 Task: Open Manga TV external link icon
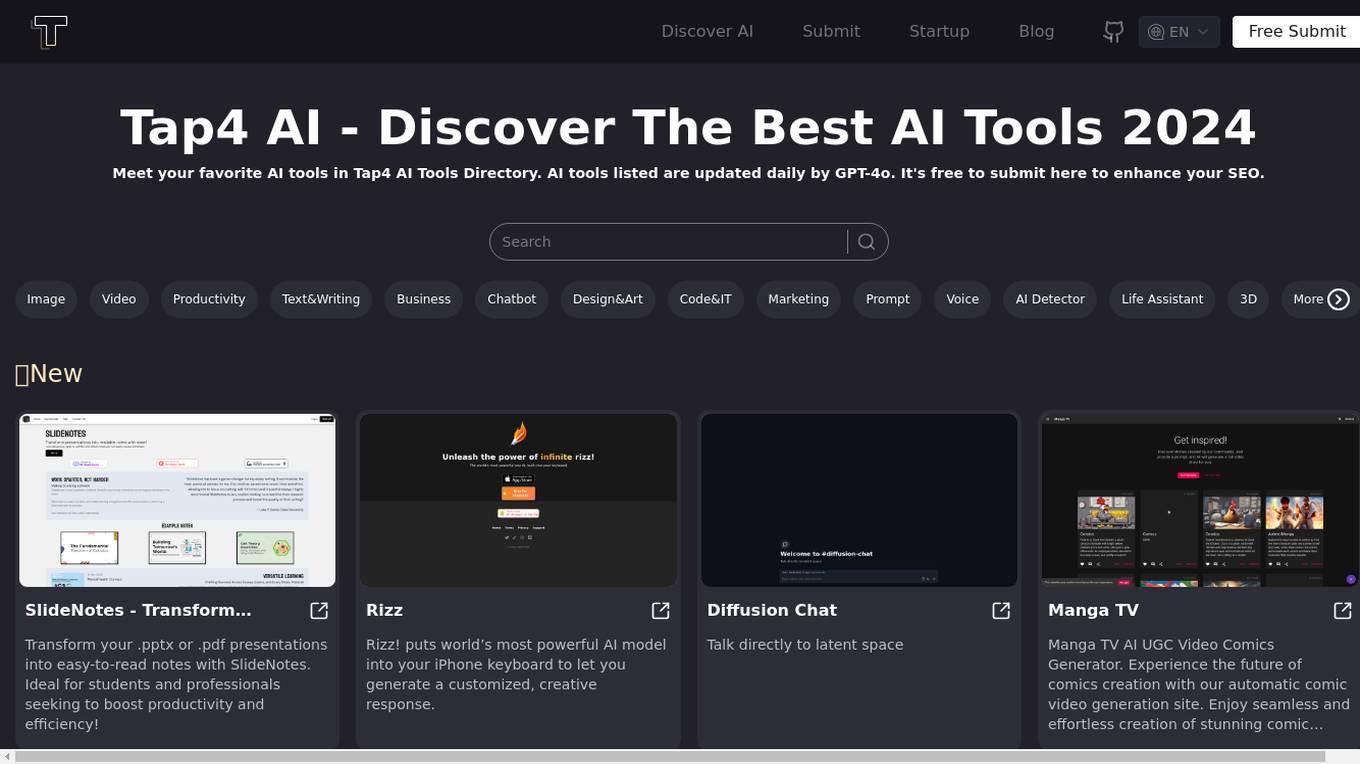pos(1342,610)
